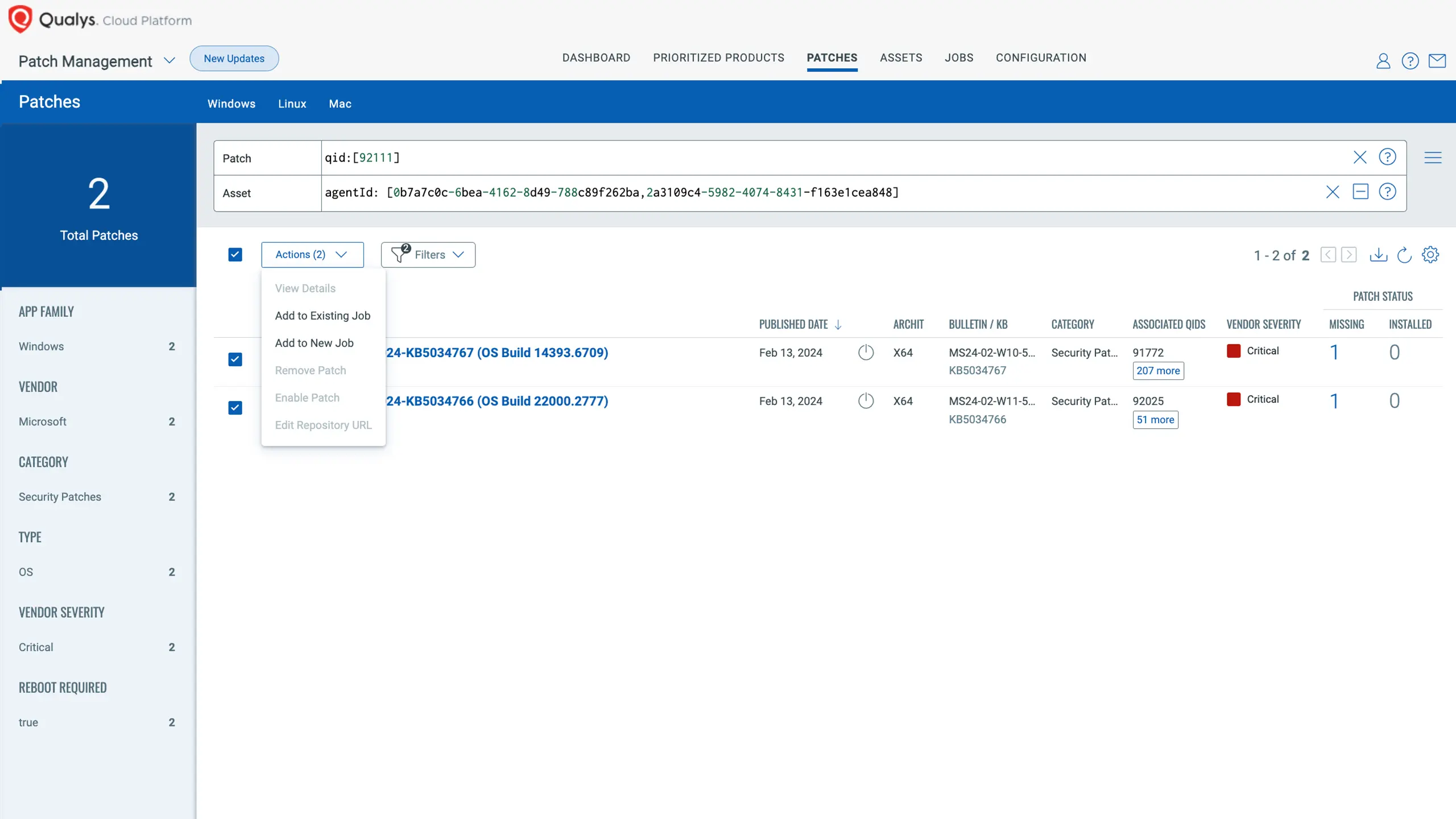The image size is (1456, 819).
Task: Open the user profile icon
Action: [x=1383, y=61]
